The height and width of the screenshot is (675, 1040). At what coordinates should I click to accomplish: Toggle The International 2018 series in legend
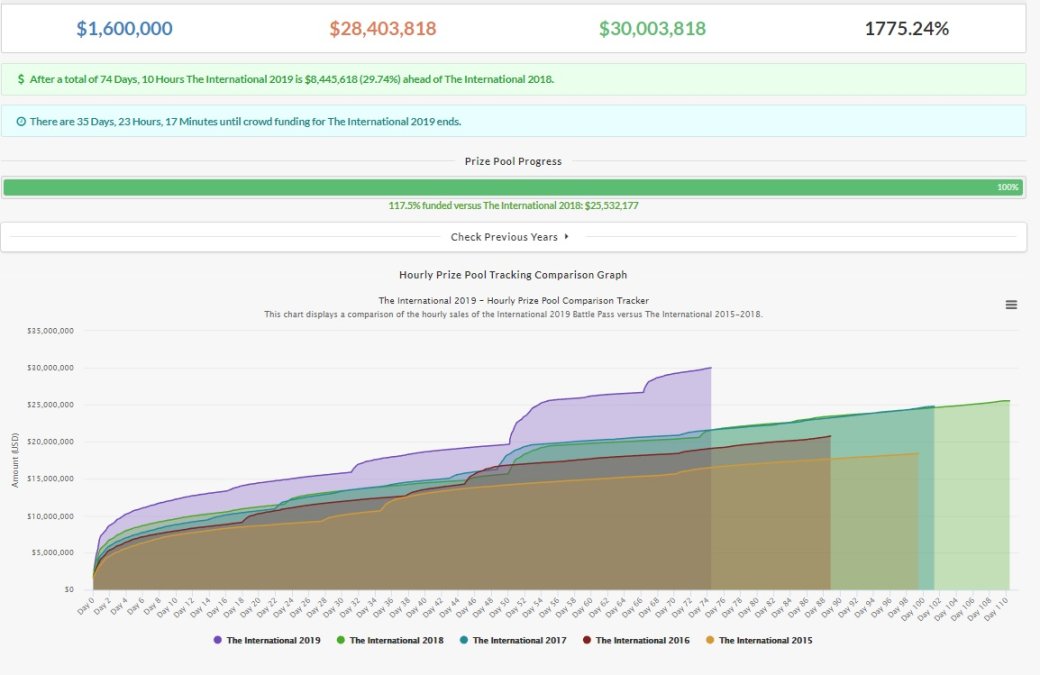pyautogui.click(x=390, y=641)
